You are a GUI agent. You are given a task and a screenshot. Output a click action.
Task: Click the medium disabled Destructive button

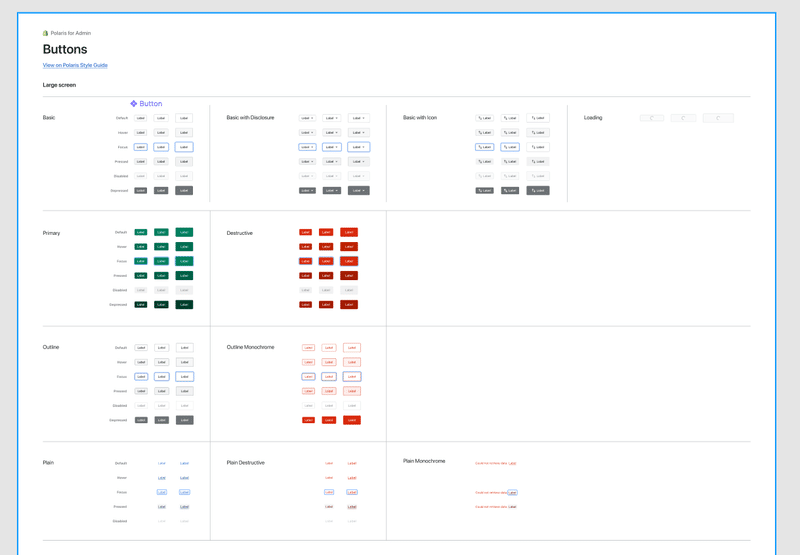tap(326, 290)
